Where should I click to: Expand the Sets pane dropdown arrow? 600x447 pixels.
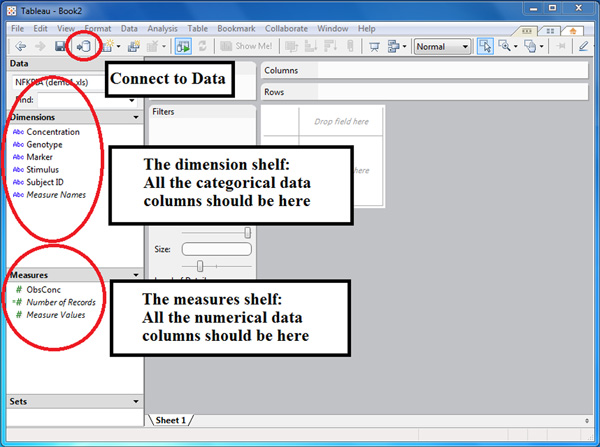[x=136, y=401]
